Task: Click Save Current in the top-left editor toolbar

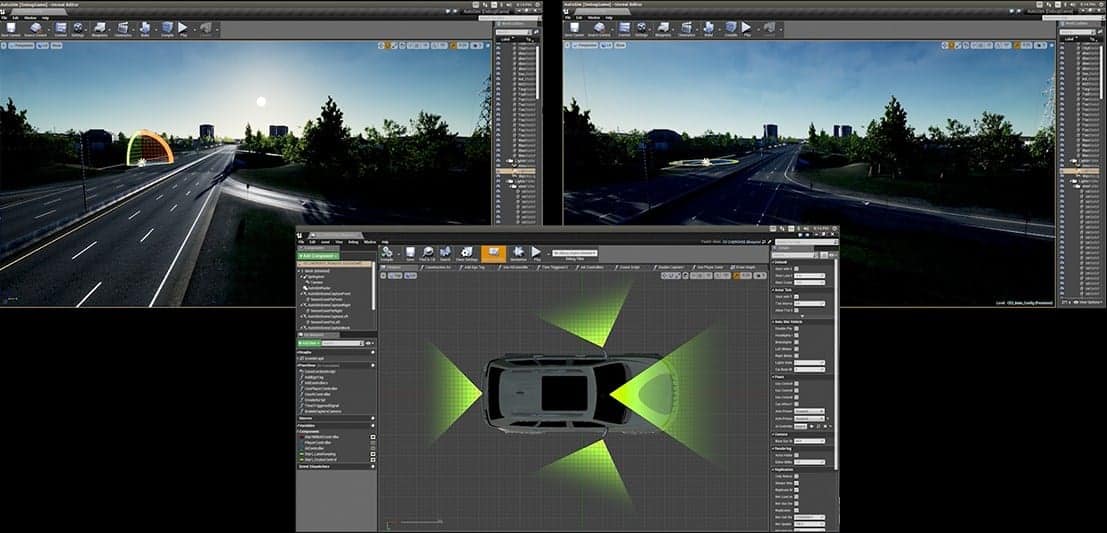Action: click(x=11, y=29)
